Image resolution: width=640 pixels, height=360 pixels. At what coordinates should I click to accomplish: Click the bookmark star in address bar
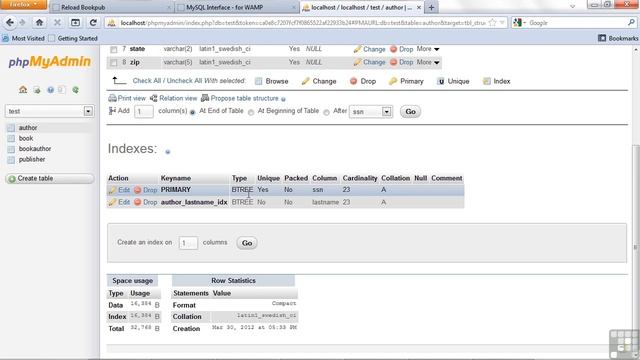coord(493,23)
